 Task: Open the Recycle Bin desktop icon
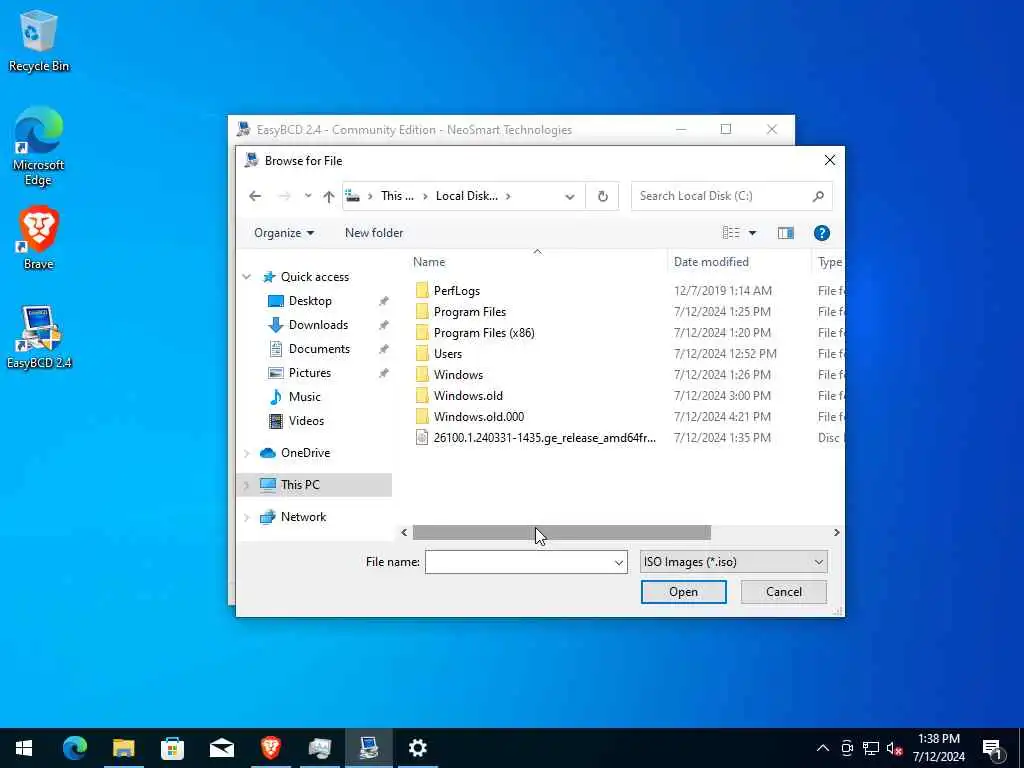pos(39,41)
